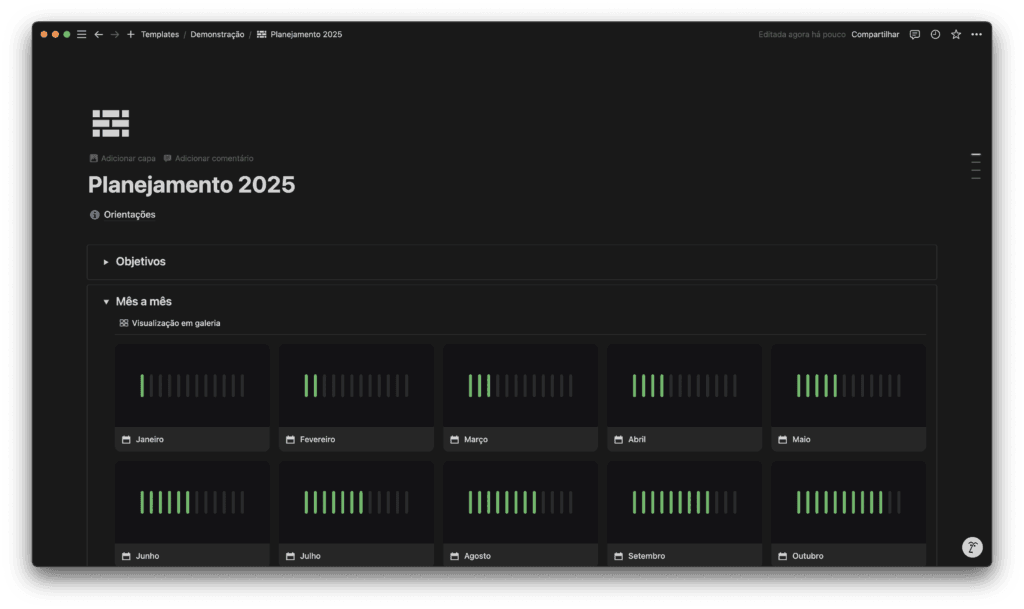Open the Orientações linked page
Viewport: 1024px width, 609px height.
point(129,214)
